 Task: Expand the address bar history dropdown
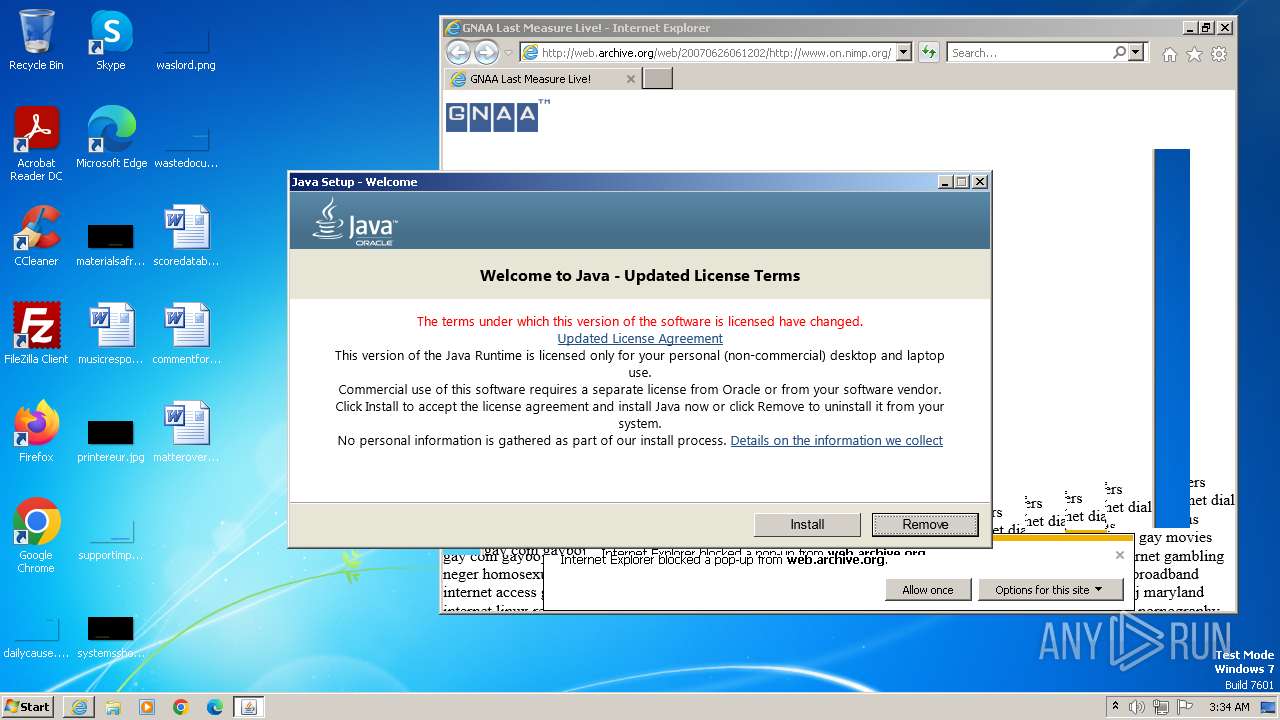[904, 53]
